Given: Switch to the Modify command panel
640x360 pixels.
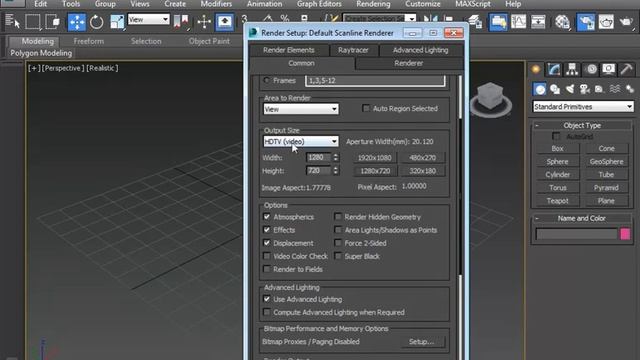Looking at the screenshot, I should tap(554, 69).
